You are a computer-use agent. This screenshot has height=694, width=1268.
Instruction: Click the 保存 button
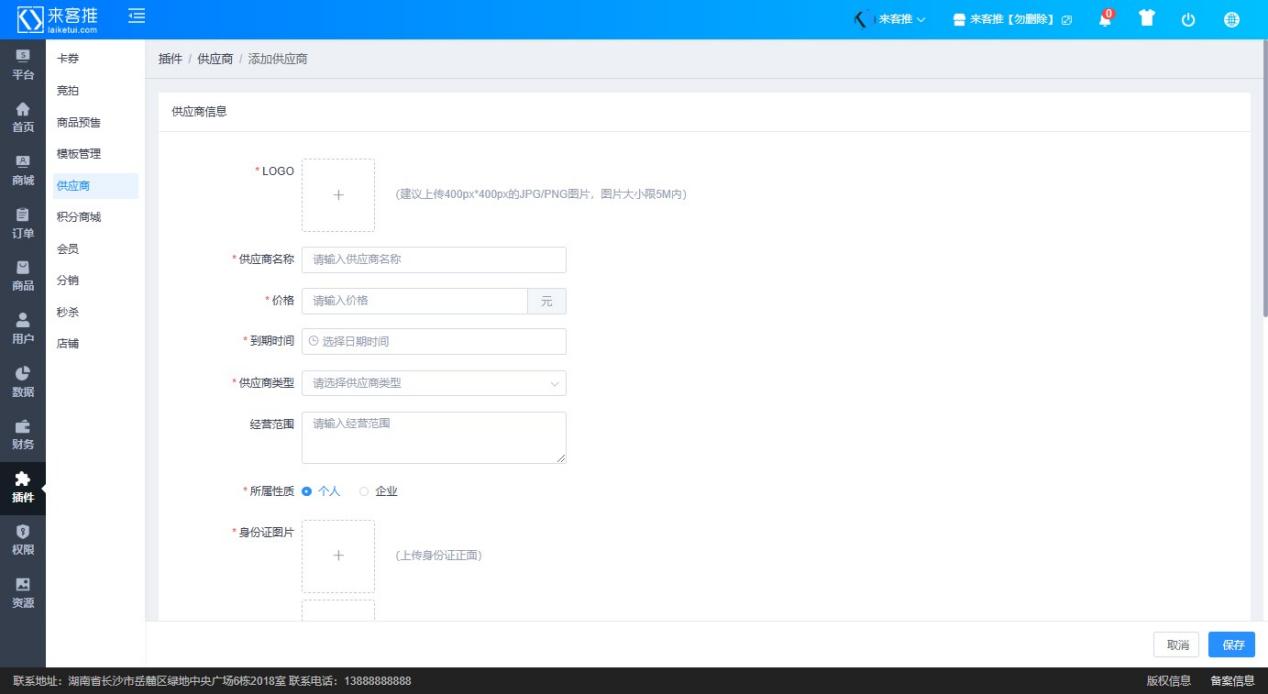(x=1232, y=645)
